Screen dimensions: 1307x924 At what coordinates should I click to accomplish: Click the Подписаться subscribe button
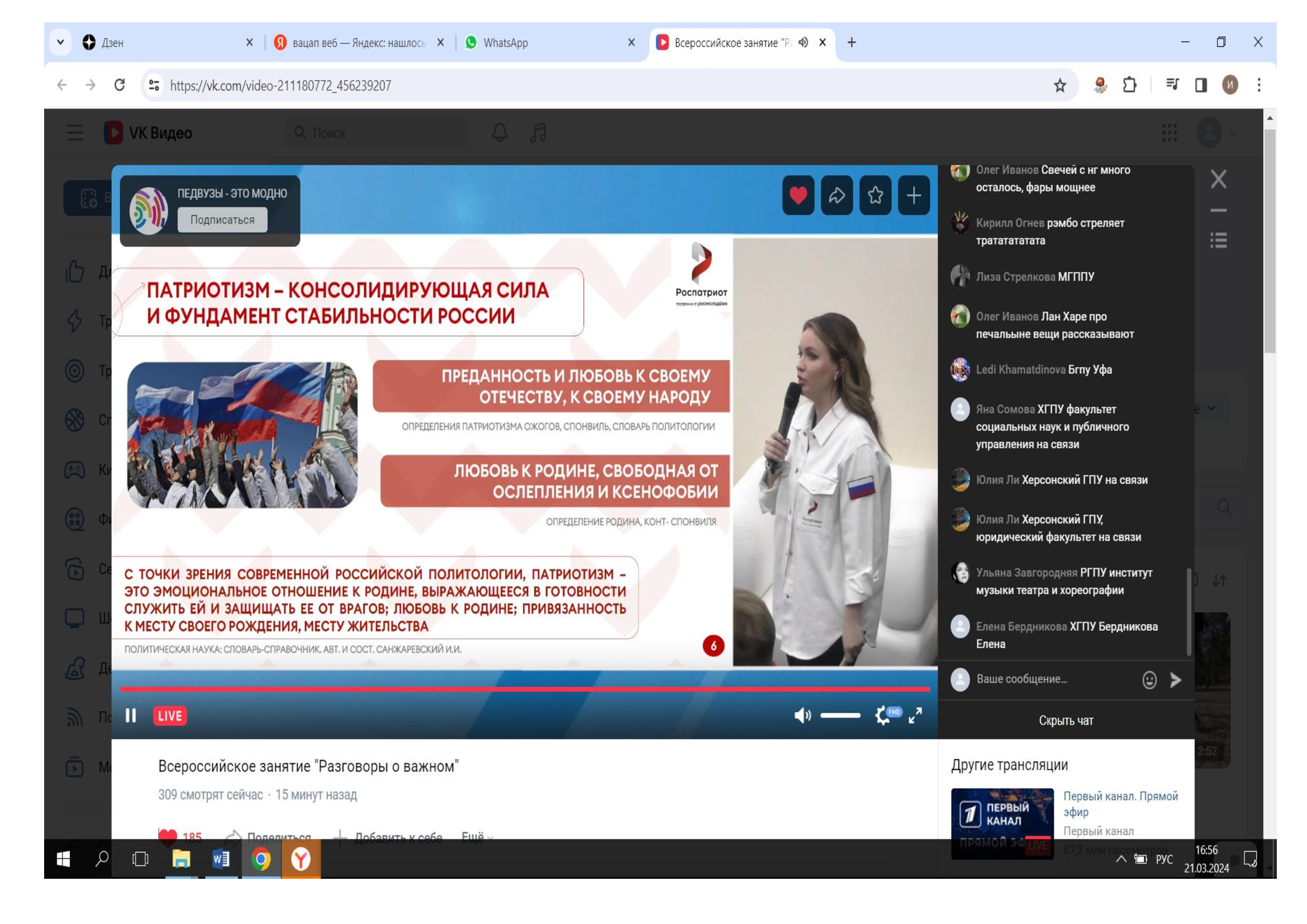coord(222,220)
